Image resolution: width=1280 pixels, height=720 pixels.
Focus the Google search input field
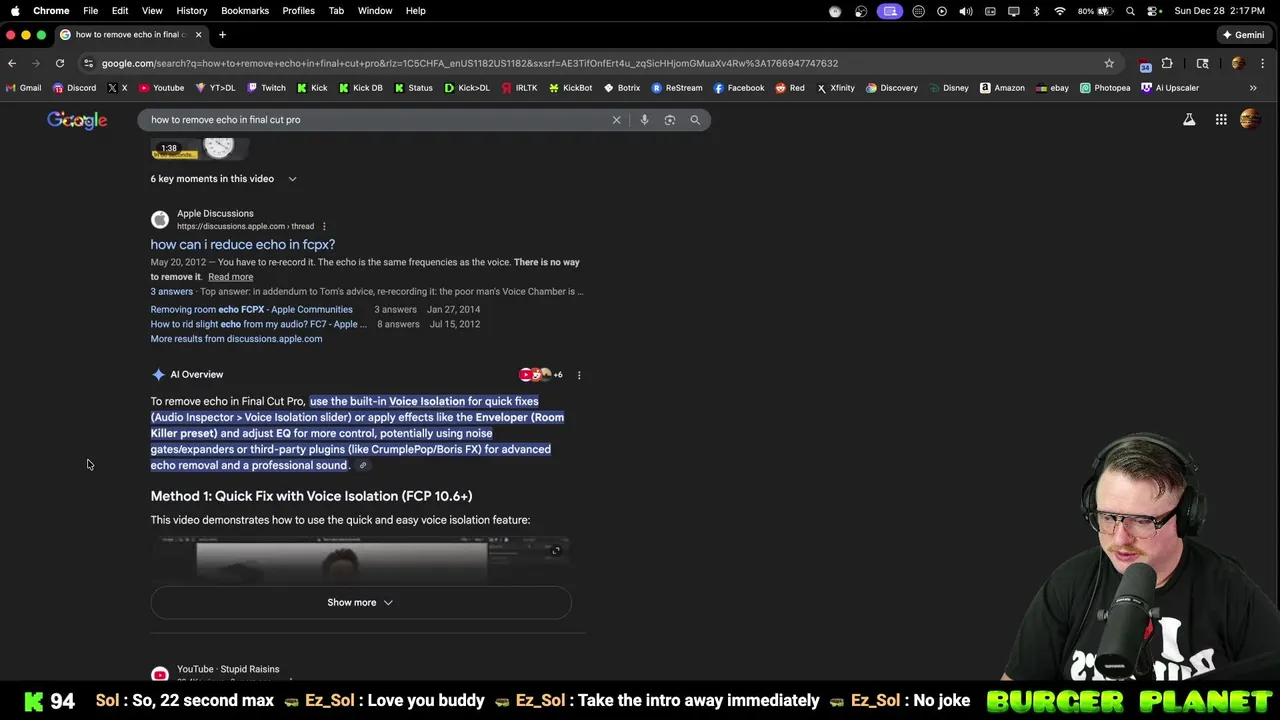[375, 120]
